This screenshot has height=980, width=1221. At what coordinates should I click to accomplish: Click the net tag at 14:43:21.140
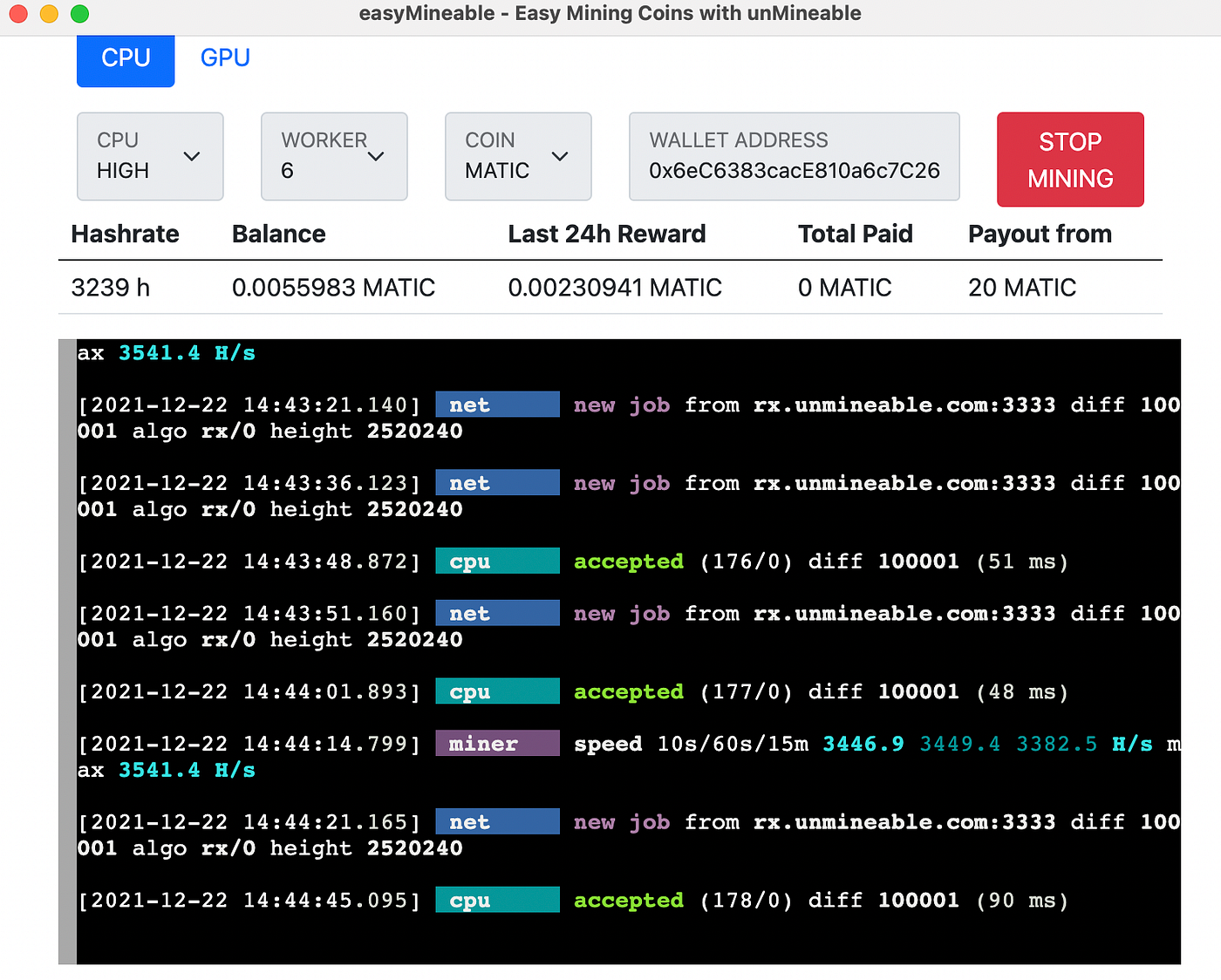[x=497, y=405]
